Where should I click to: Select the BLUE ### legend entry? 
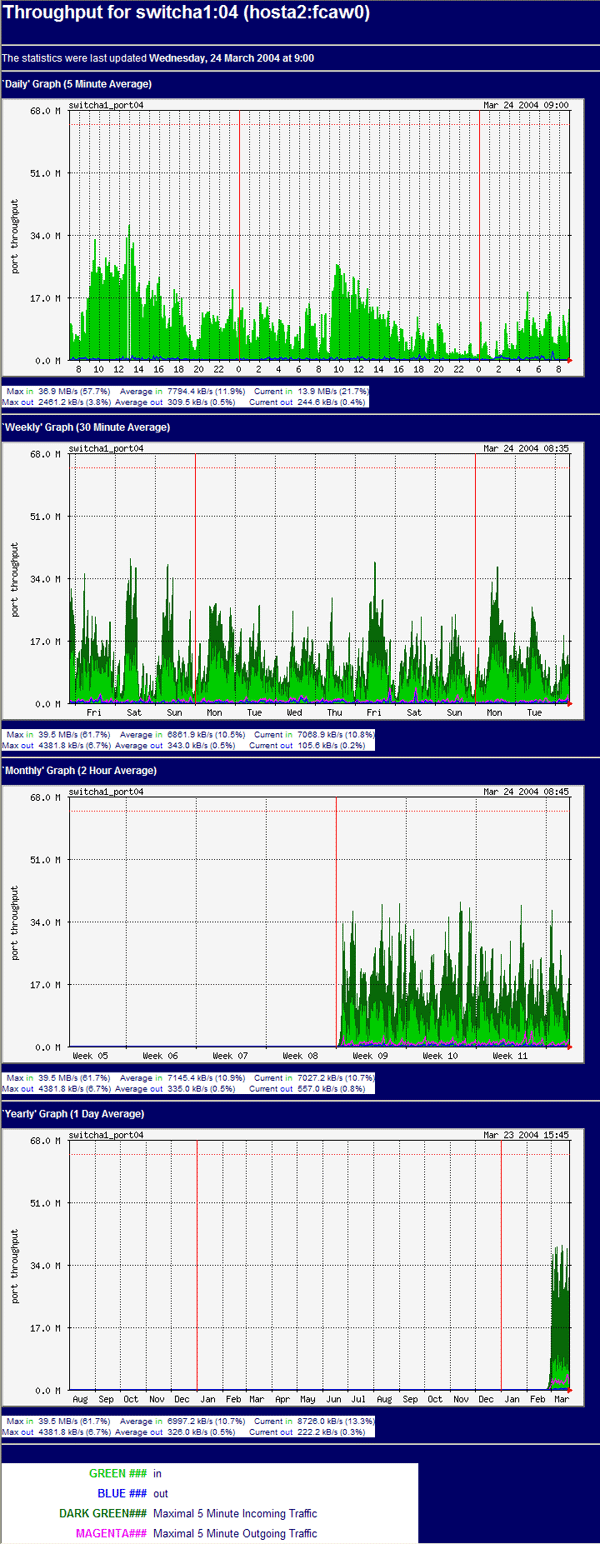(122, 1493)
